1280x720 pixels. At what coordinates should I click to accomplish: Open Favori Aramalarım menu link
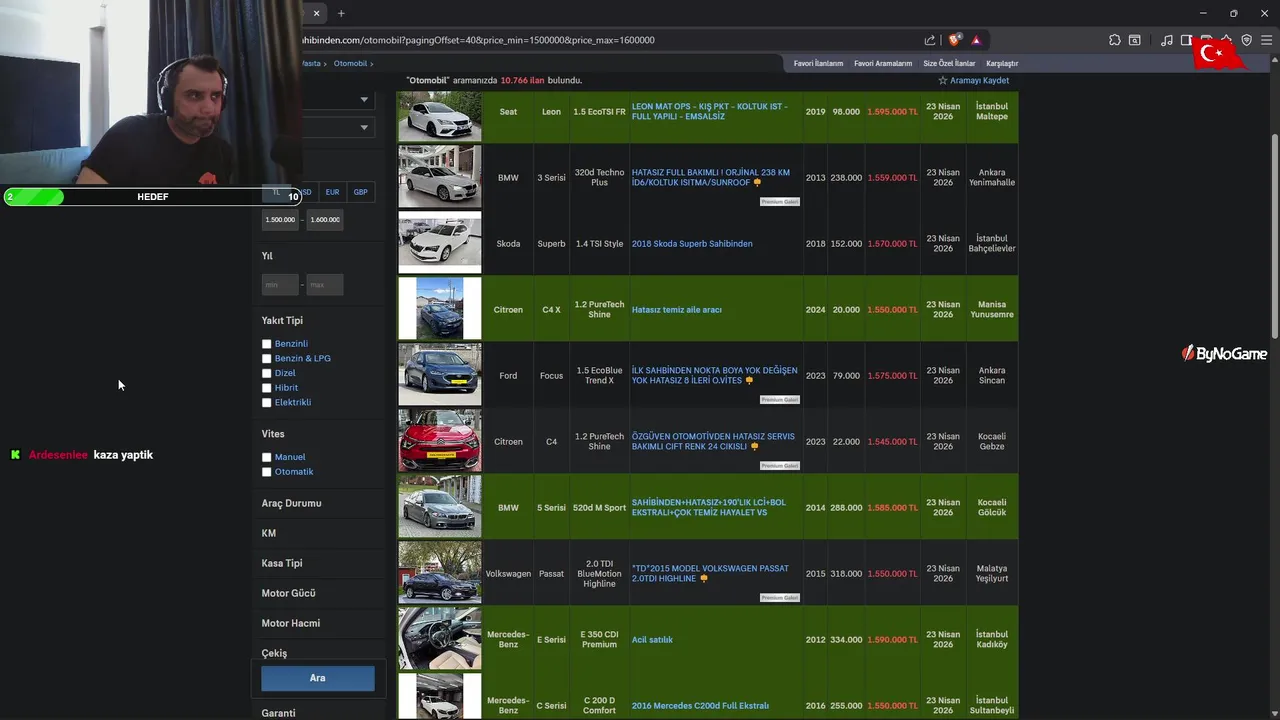(x=883, y=63)
